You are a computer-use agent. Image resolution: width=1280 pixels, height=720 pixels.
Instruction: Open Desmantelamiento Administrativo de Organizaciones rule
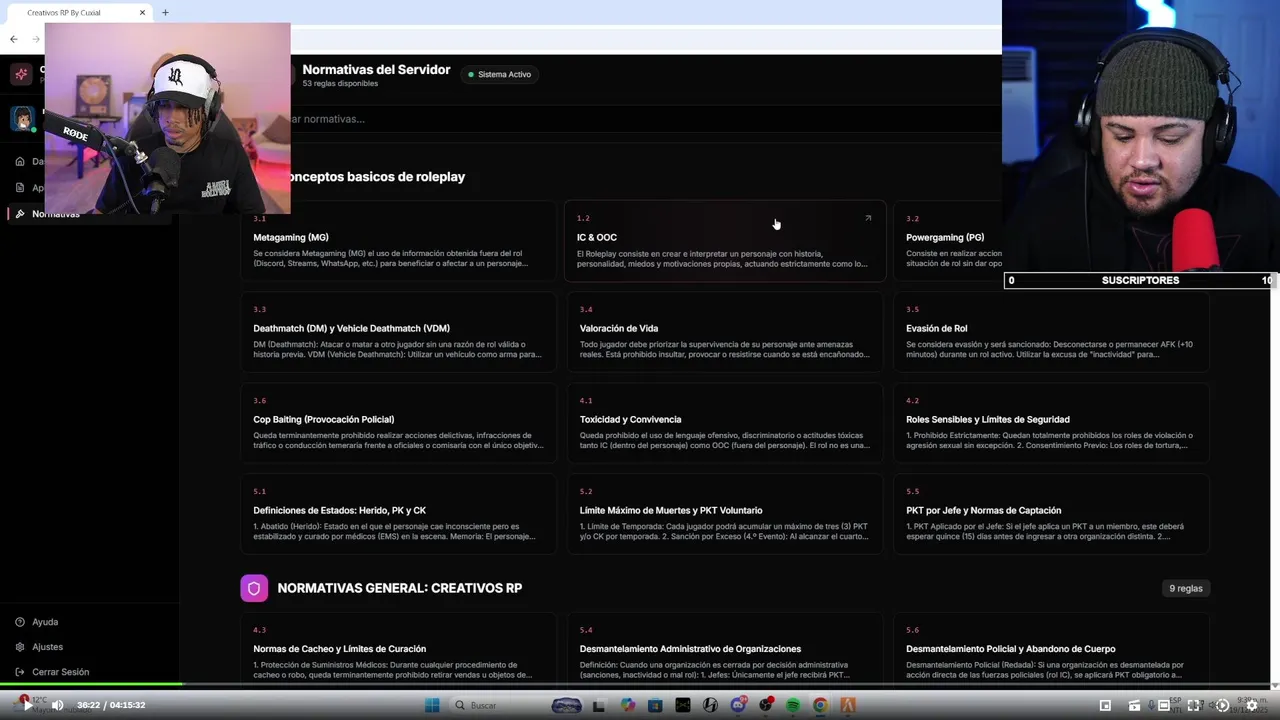pyautogui.click(x=725, y=650)
